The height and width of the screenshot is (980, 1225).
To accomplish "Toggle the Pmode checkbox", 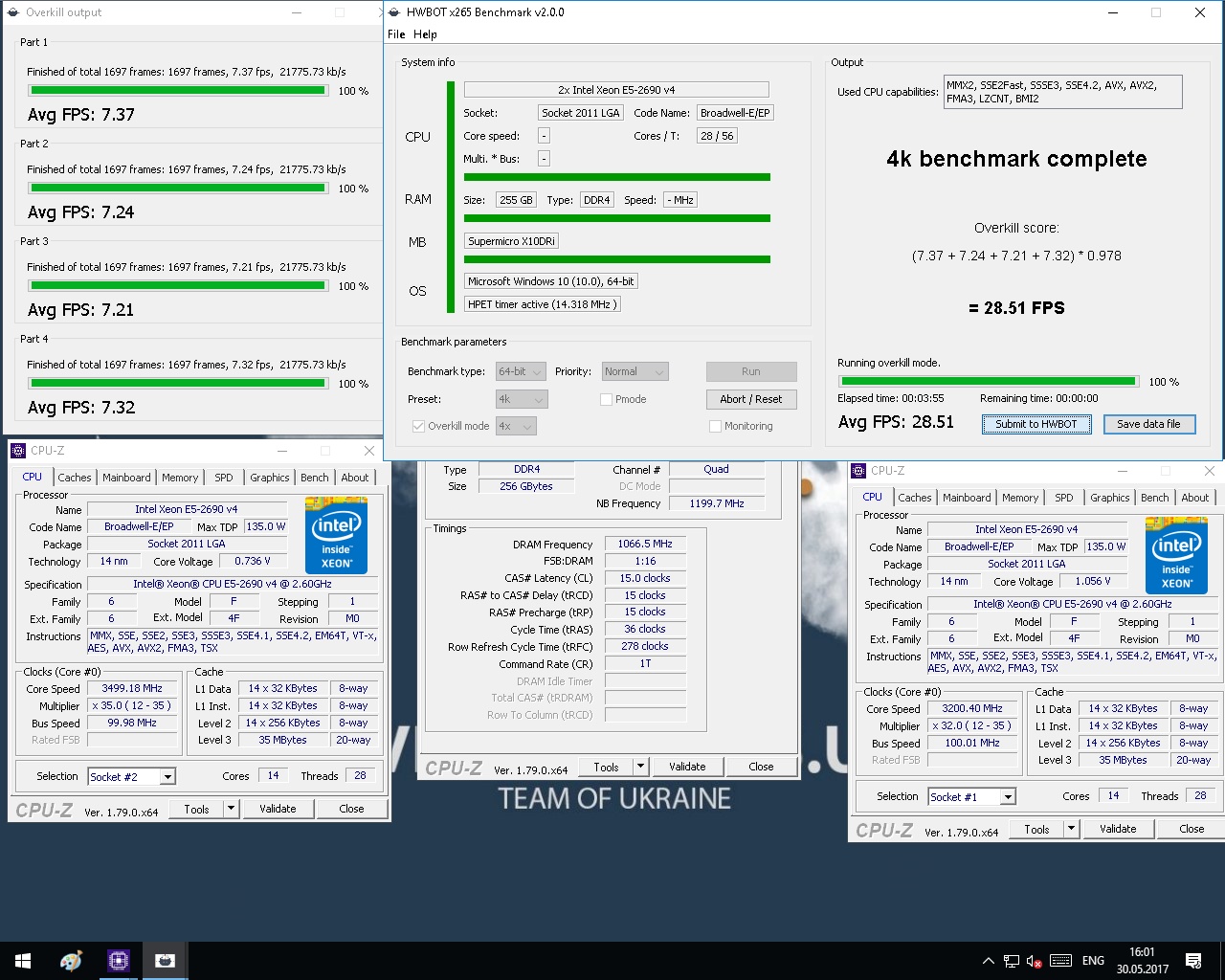I will click(606, 399).
